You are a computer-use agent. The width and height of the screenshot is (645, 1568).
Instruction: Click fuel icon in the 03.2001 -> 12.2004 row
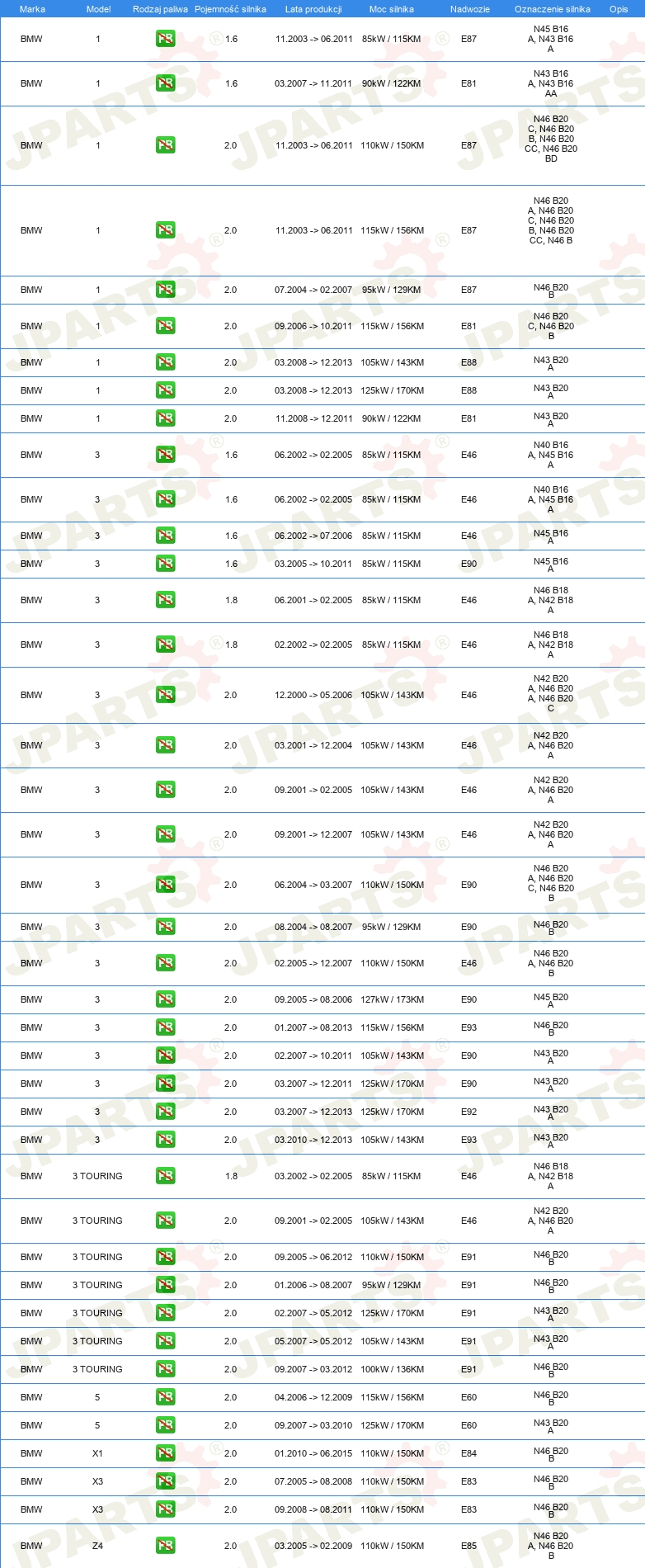click(165, 745)
